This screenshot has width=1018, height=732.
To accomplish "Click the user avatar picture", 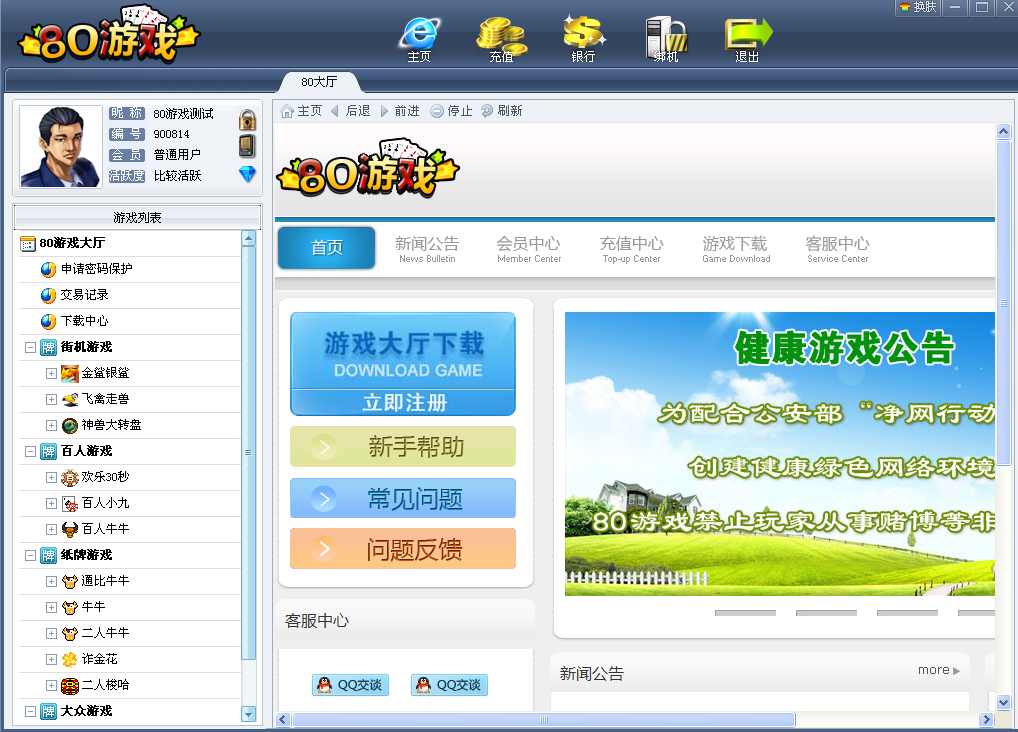I will [x=61, y=147].
